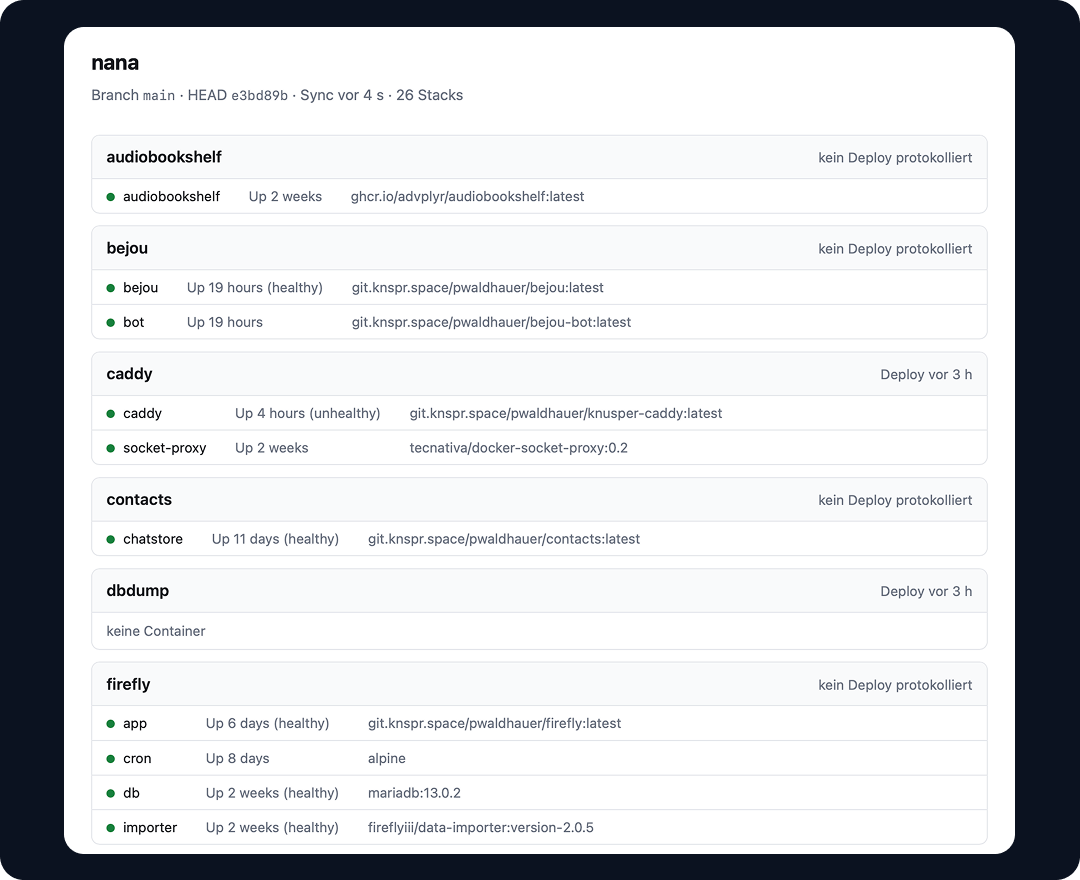The width and height of the screenshot is (1080, 880).
Task: Click the chatstore green status dot
Action: (x=110, y=539)
